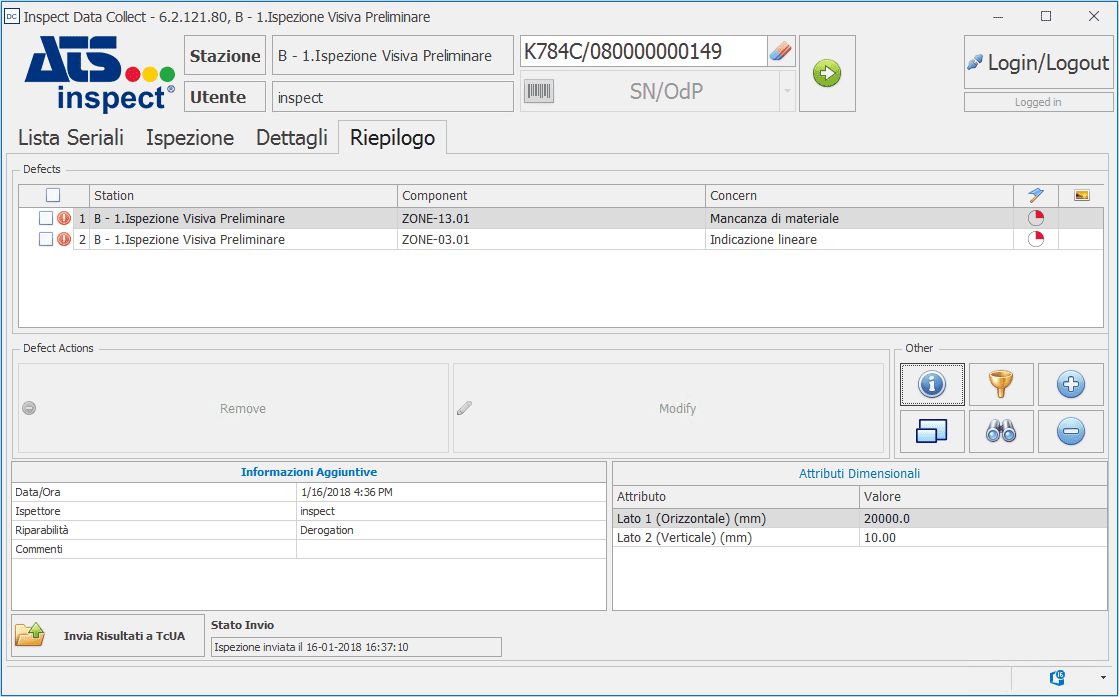Click the Attributo column header

[x=736, y=496]
